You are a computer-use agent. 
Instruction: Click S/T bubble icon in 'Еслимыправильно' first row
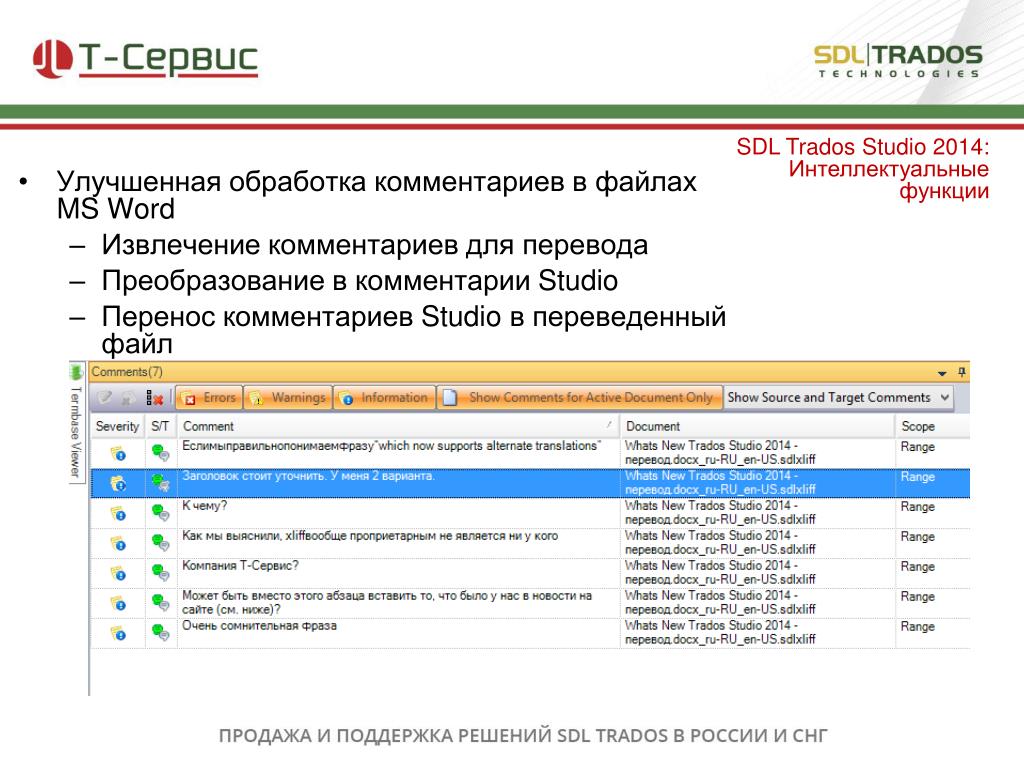(x=161, y=452)
